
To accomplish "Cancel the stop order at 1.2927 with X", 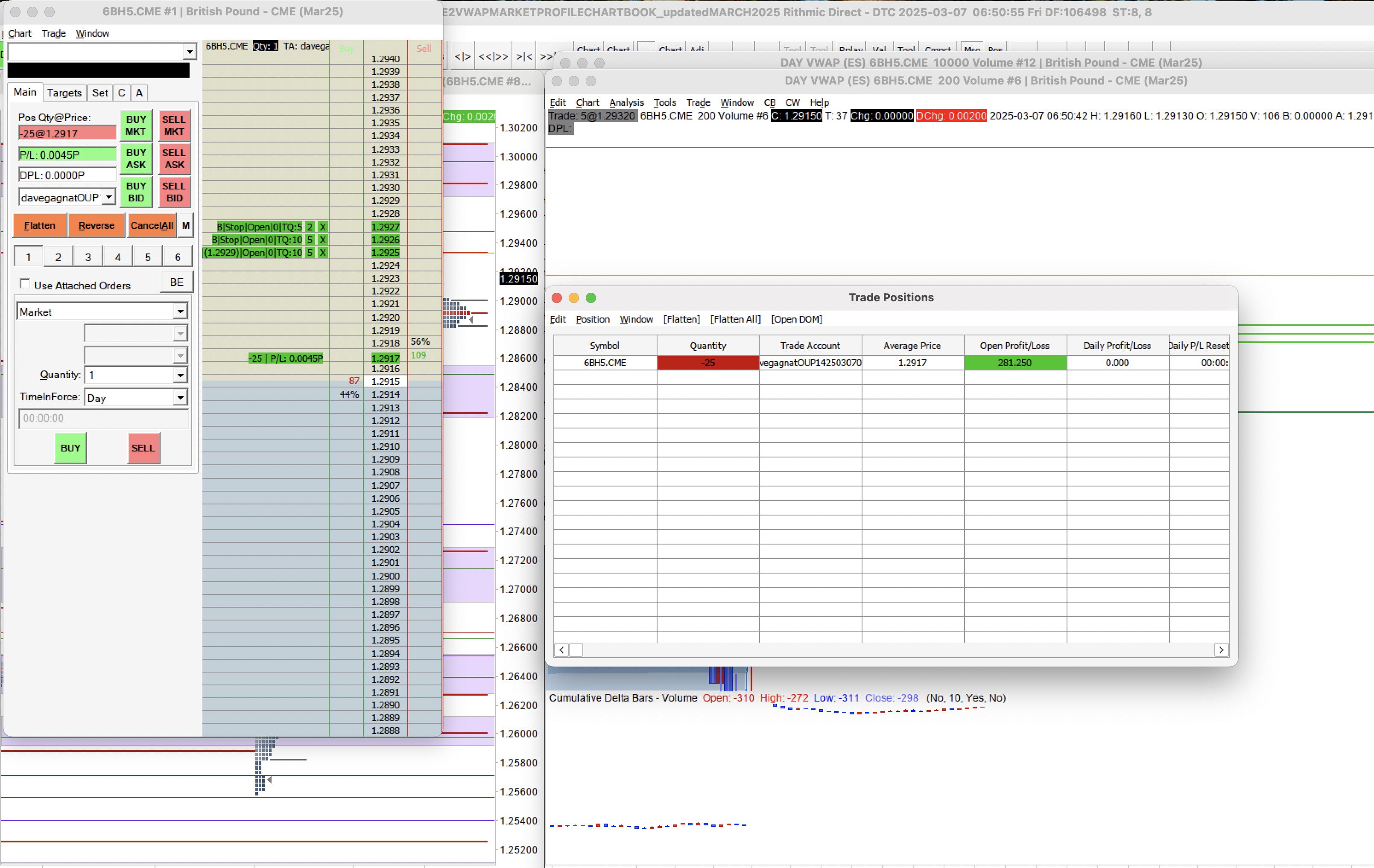I will [x=322, y=227].
